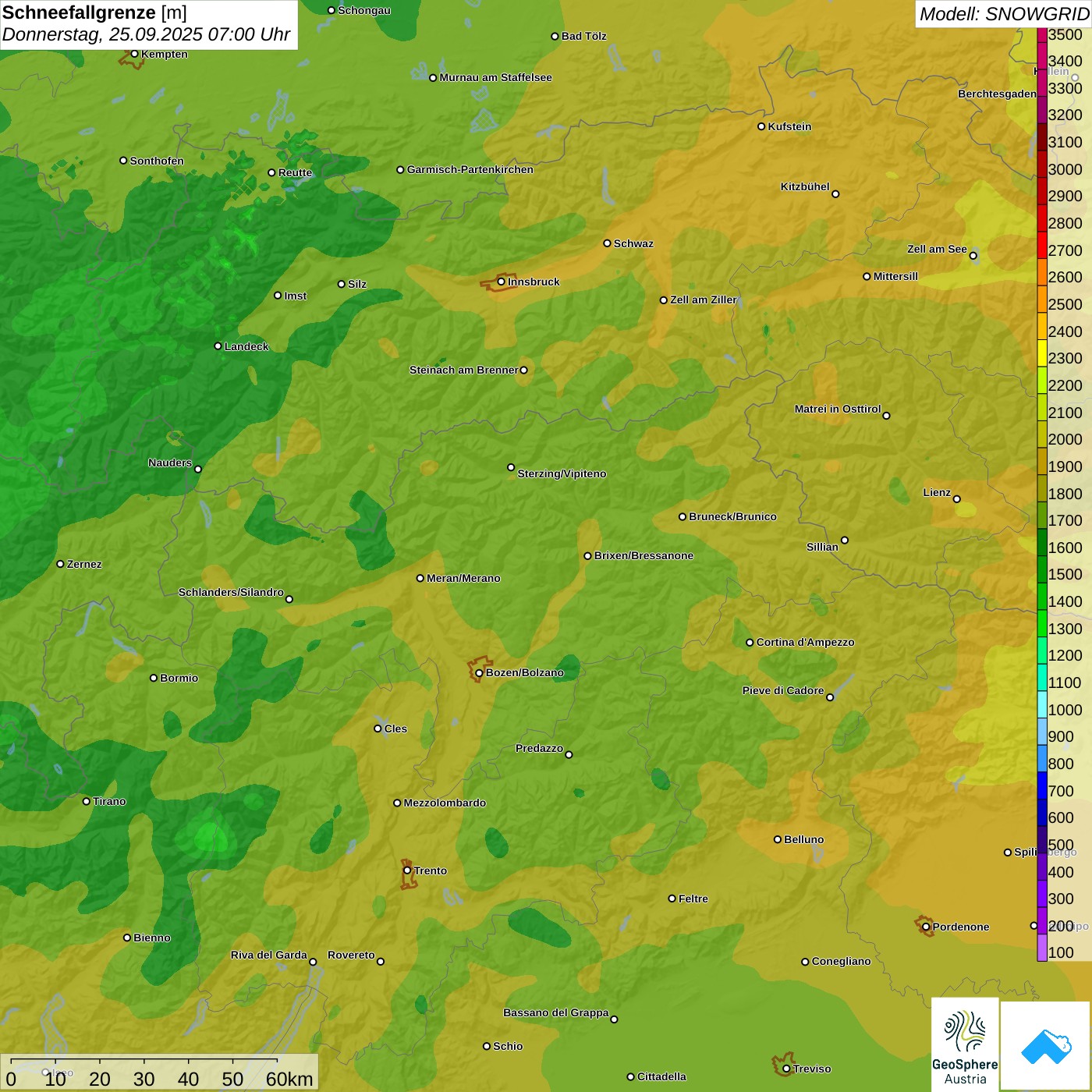Select the Bozen/Bolzano city marker
Viewport: 1092px width, 1092px height.
tap(479, 673)
